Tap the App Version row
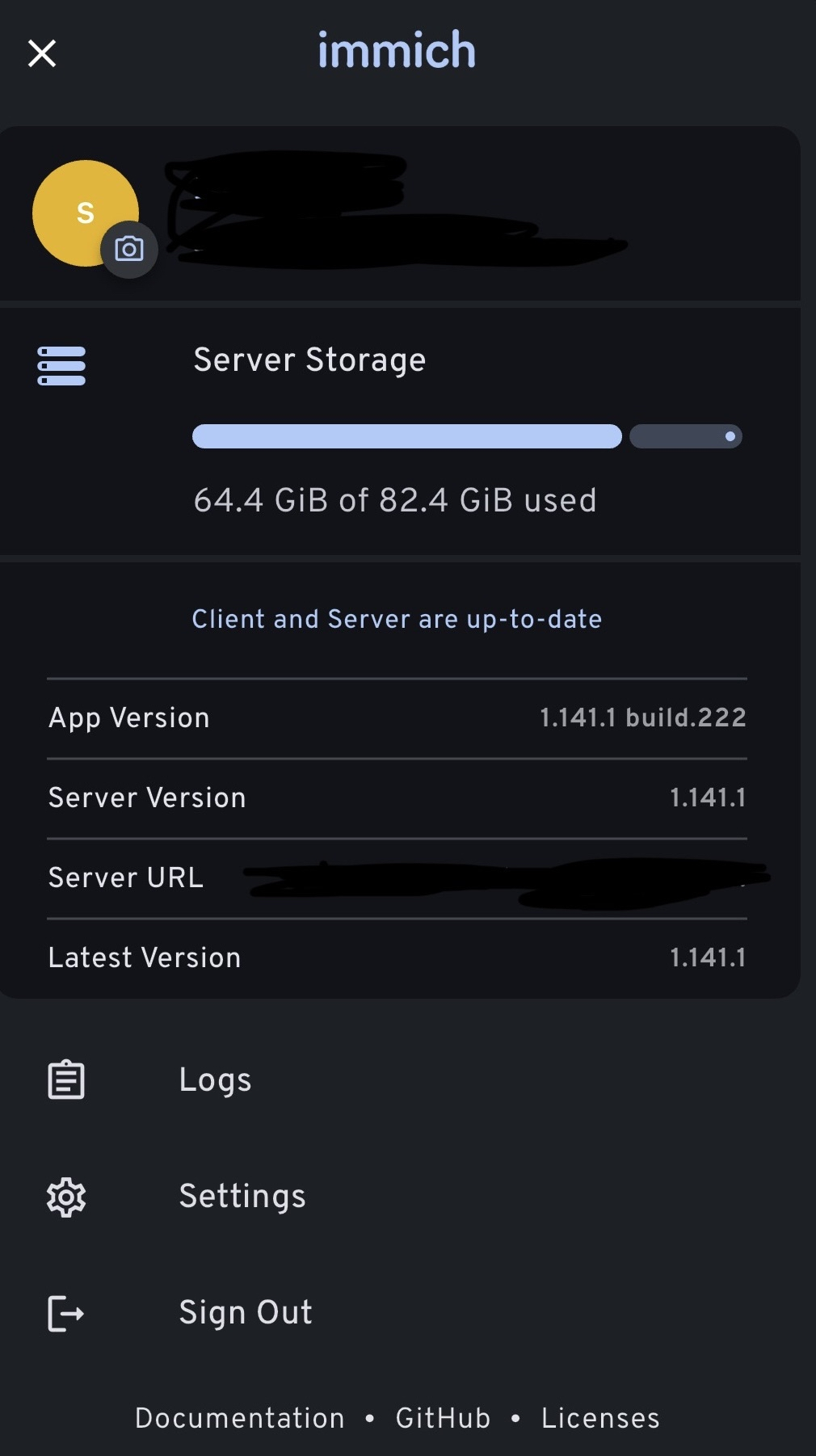Viewport: 816px width, 1456px height. coord(397,718)
